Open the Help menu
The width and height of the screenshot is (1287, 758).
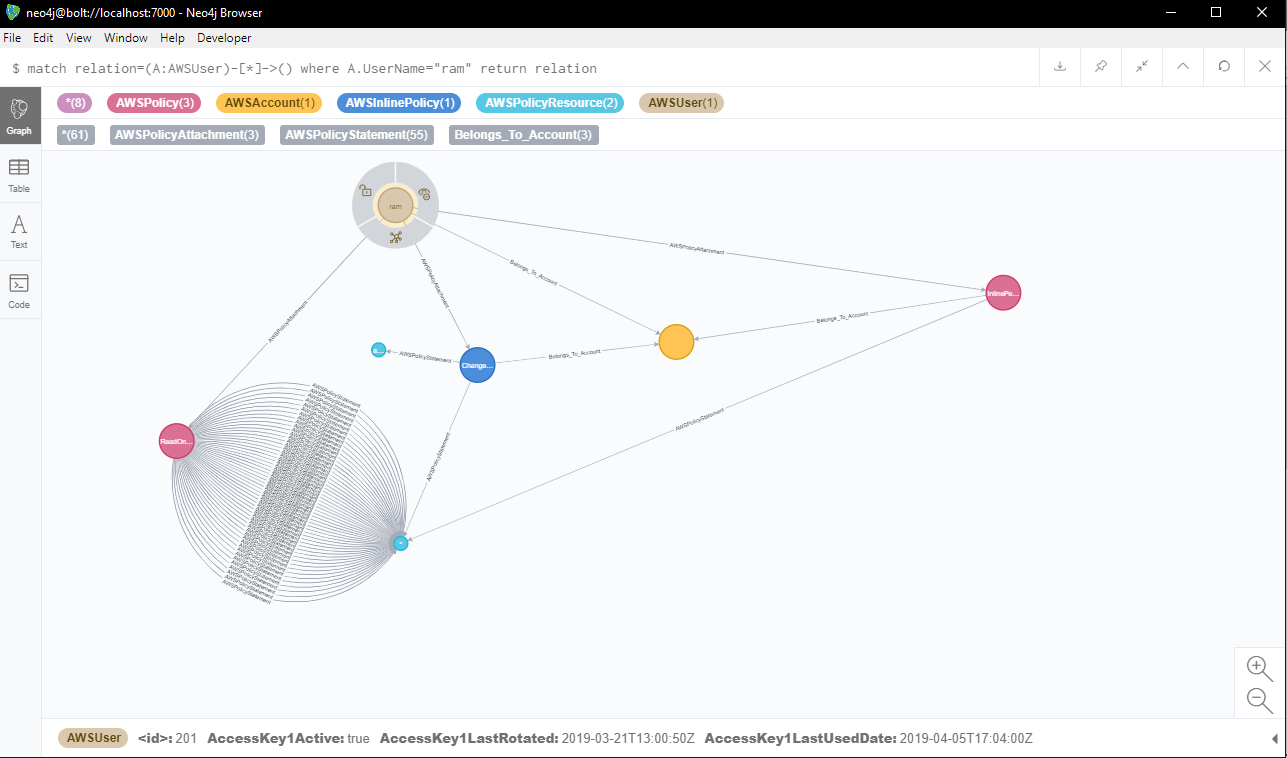click(x=172, y=38)
